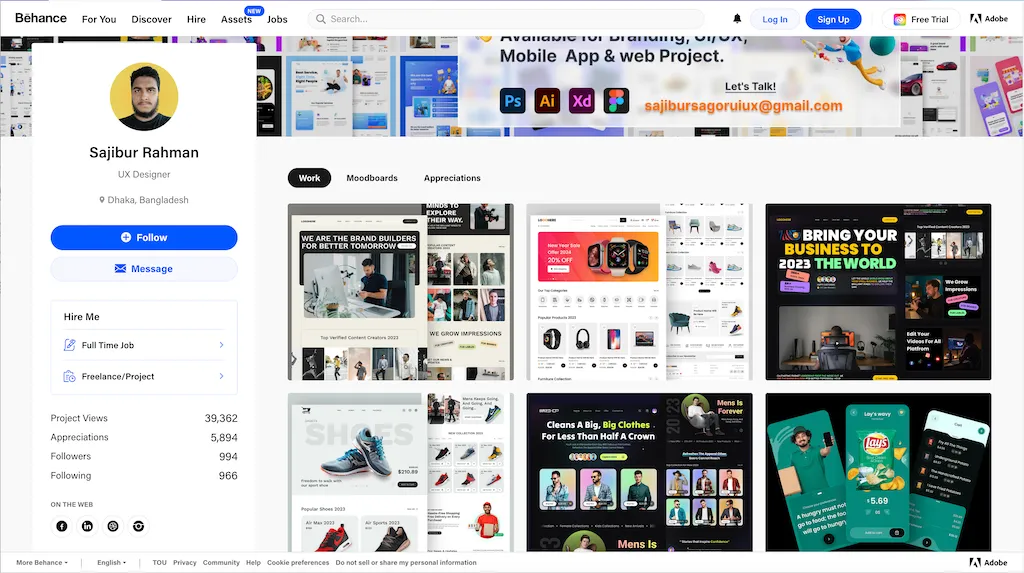This screenshot has width=1024, height=573.
Task: Open the Adobe logo in header
Action: [989, 19]
